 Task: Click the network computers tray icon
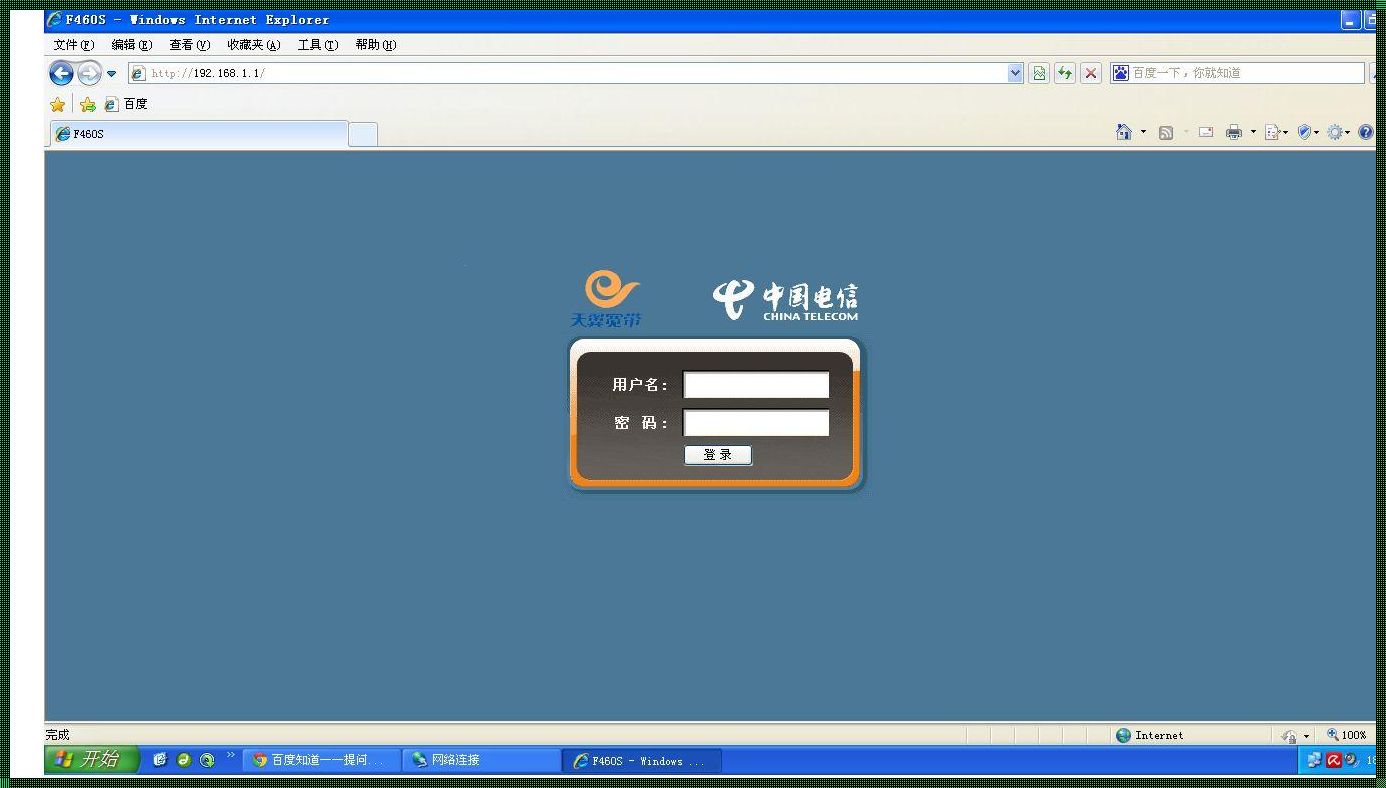1314,760
